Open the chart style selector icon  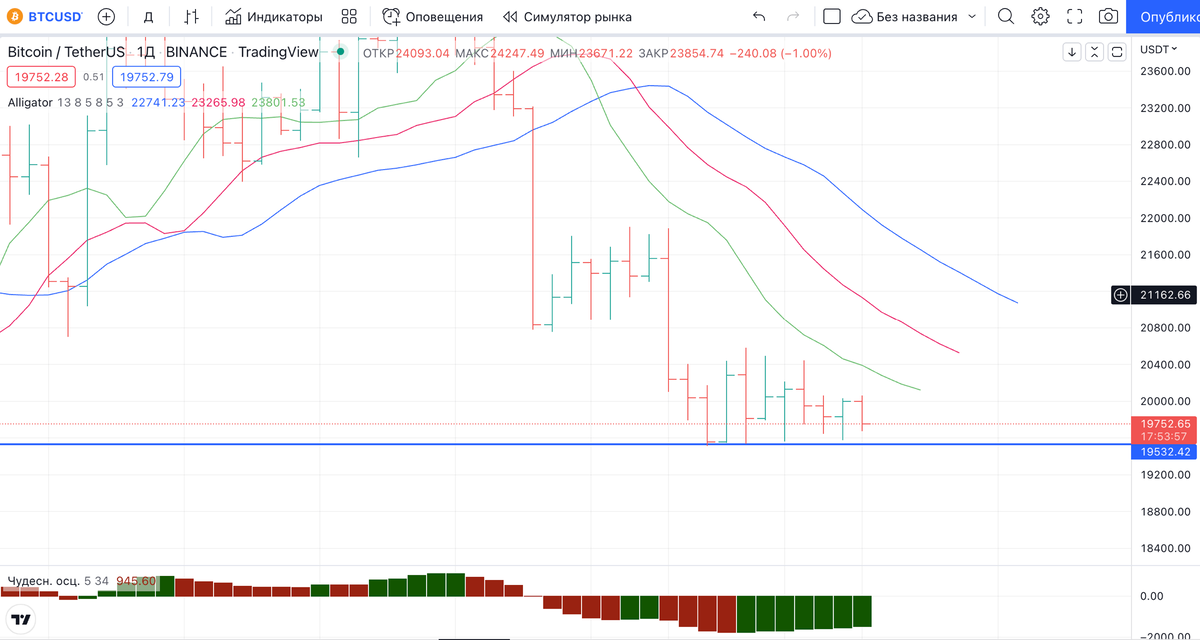(x=191, y=16)
